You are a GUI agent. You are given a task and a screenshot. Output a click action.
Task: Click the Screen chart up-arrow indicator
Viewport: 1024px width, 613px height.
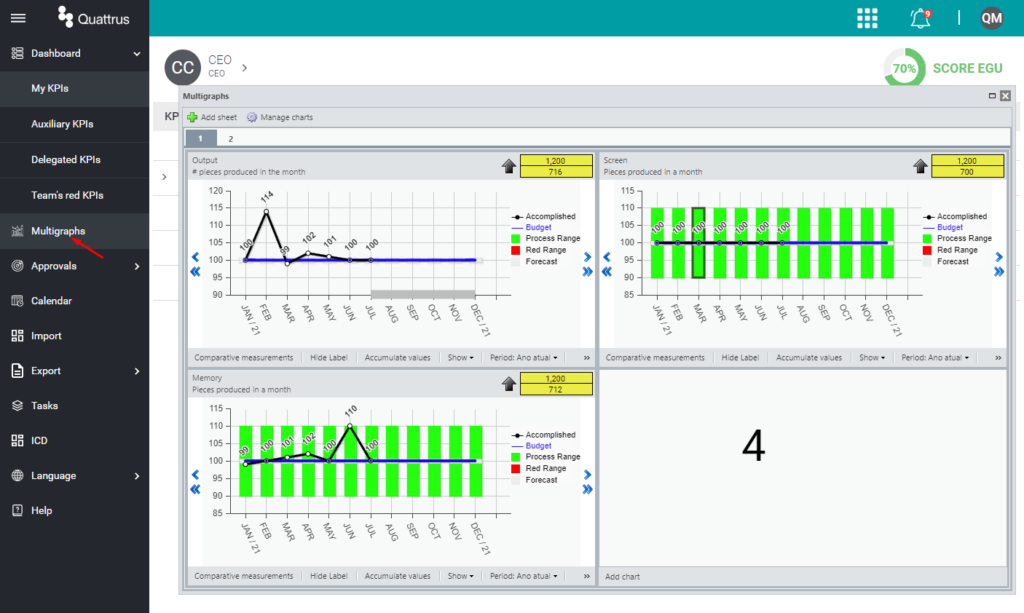pos(920,166)
